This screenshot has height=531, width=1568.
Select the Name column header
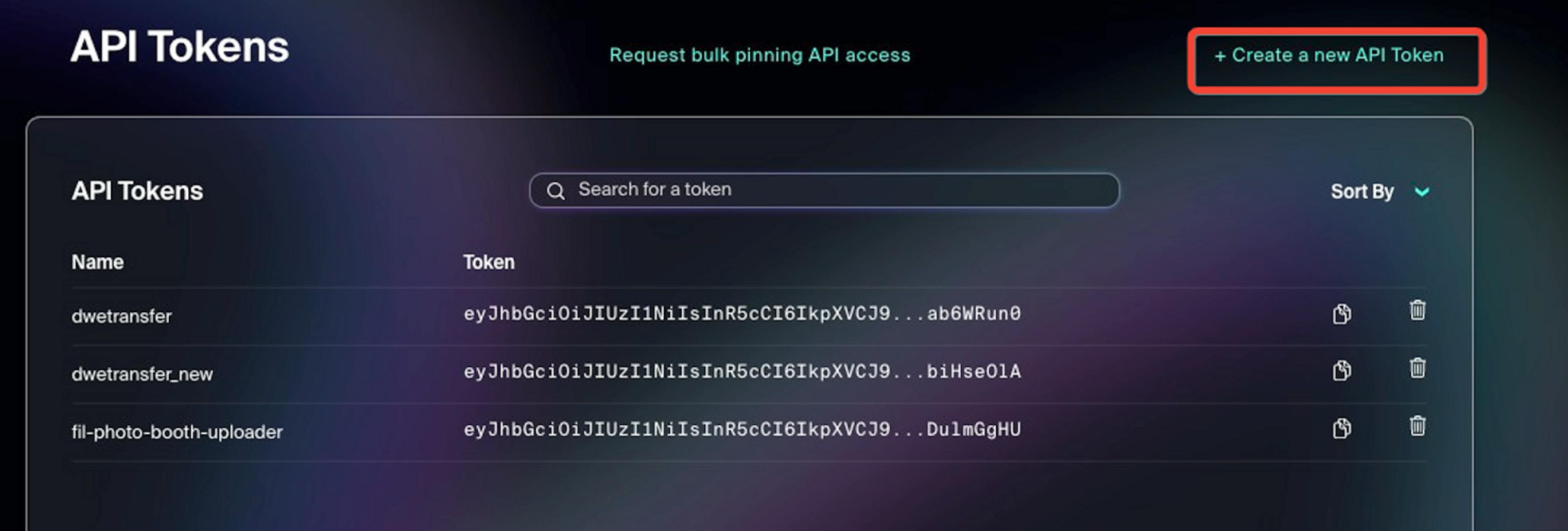98,262
